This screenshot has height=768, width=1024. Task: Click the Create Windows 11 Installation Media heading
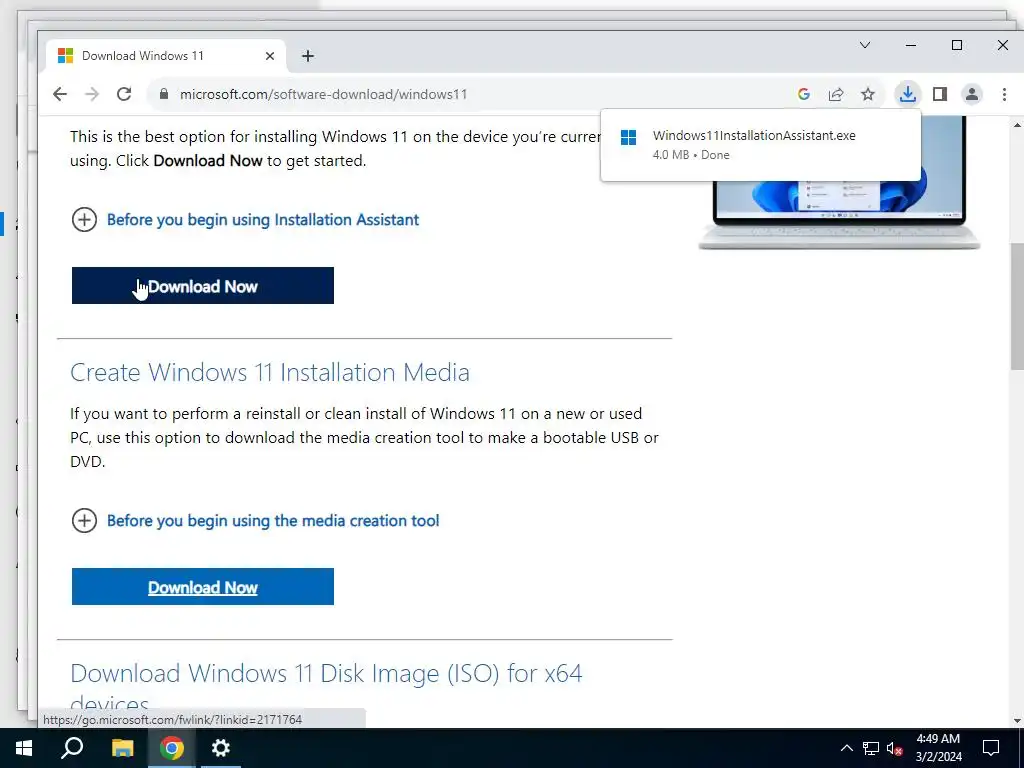(270, 372)
